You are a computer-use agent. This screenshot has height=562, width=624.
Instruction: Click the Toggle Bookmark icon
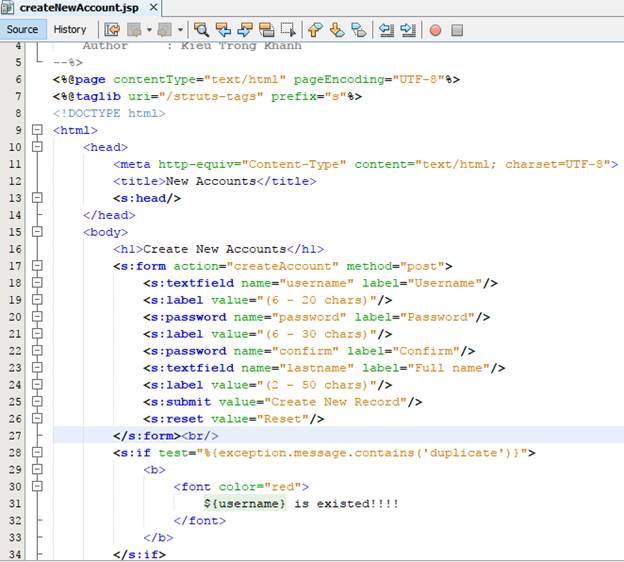click(x=359, y=30)
